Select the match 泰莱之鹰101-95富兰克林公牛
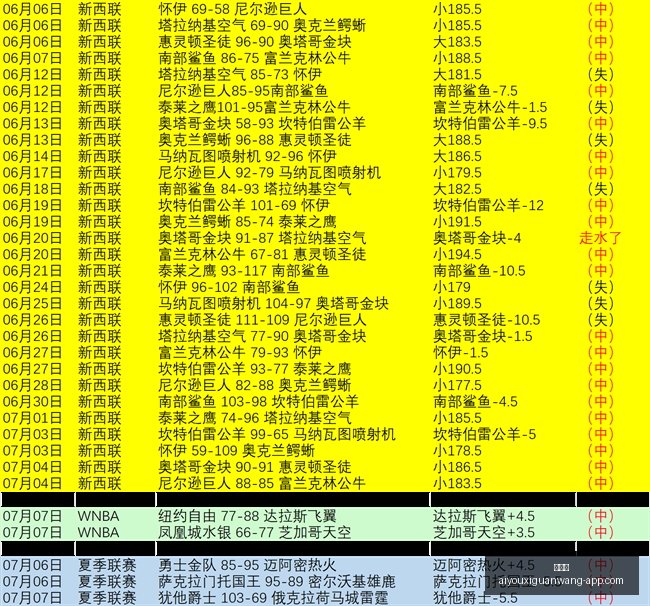650x606 pixels. (255, 107)
